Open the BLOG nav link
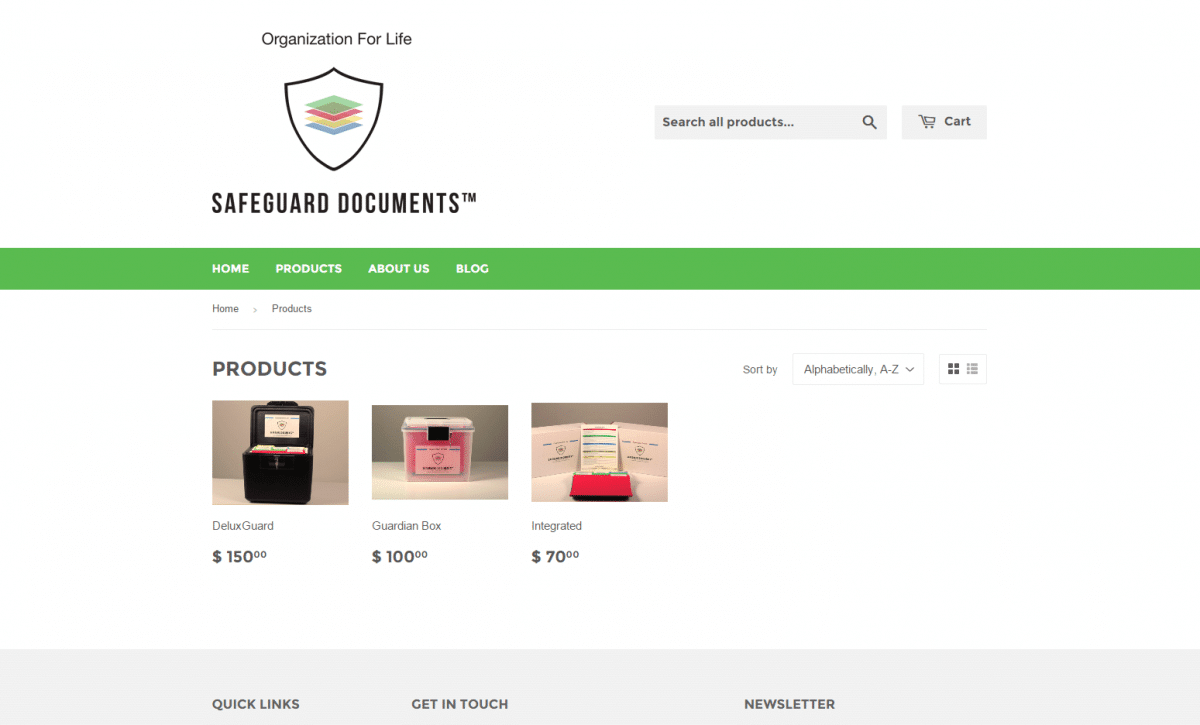Screen dimensions: 1200x725 click(472, 269)
